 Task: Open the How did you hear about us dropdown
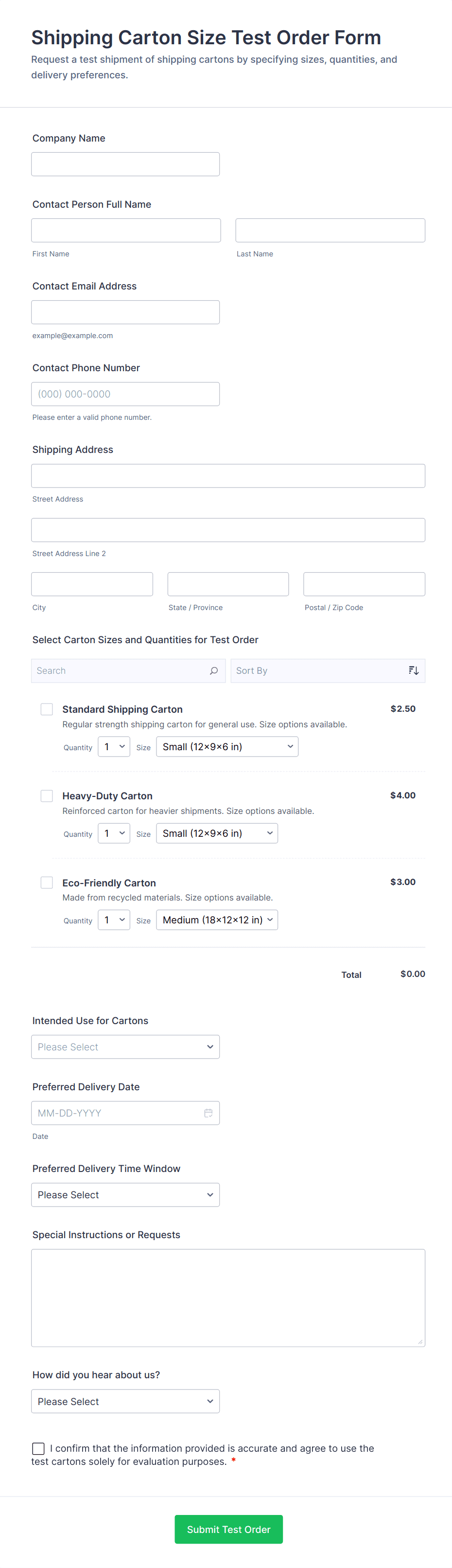tap(125, 1401)
